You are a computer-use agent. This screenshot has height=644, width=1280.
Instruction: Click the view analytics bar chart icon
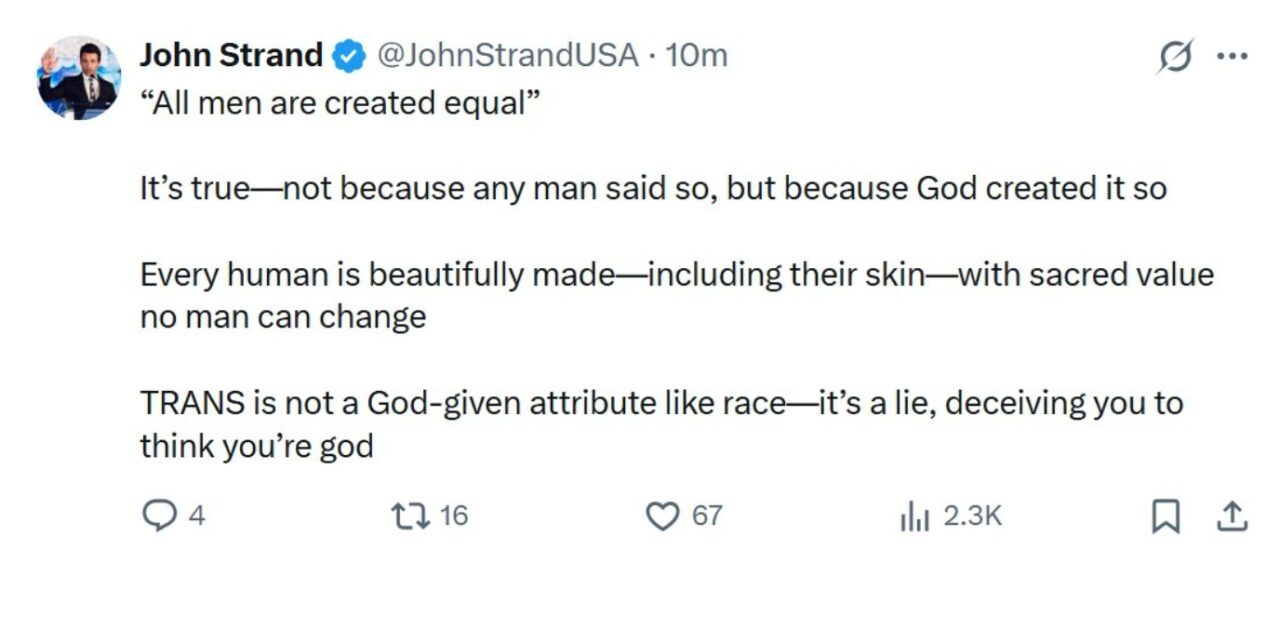pyautogui.click(x=915, y=516)
